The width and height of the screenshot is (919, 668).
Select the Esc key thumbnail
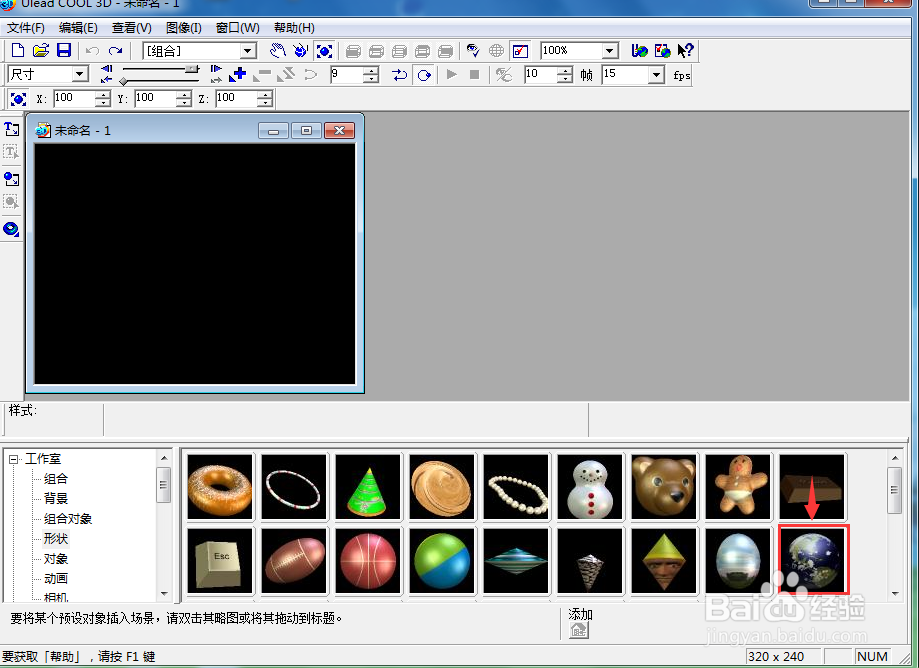pos(220,561)
